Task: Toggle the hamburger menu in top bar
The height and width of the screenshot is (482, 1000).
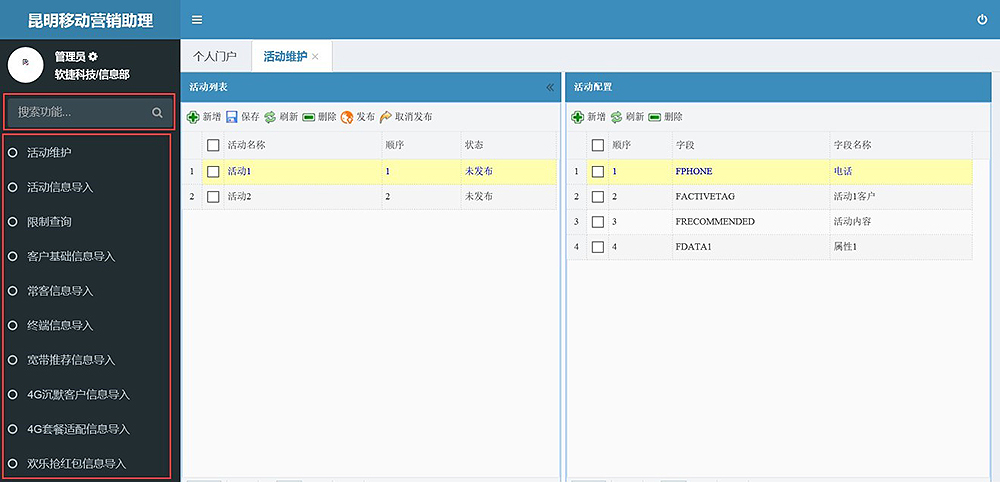Action: point(197,20)
